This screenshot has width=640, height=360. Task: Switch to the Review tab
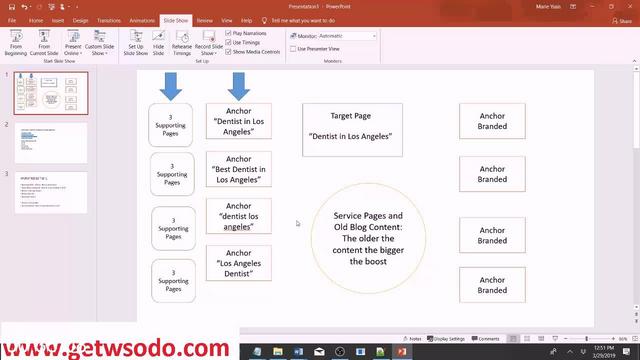pyautogui.click(x=204, y=20)
